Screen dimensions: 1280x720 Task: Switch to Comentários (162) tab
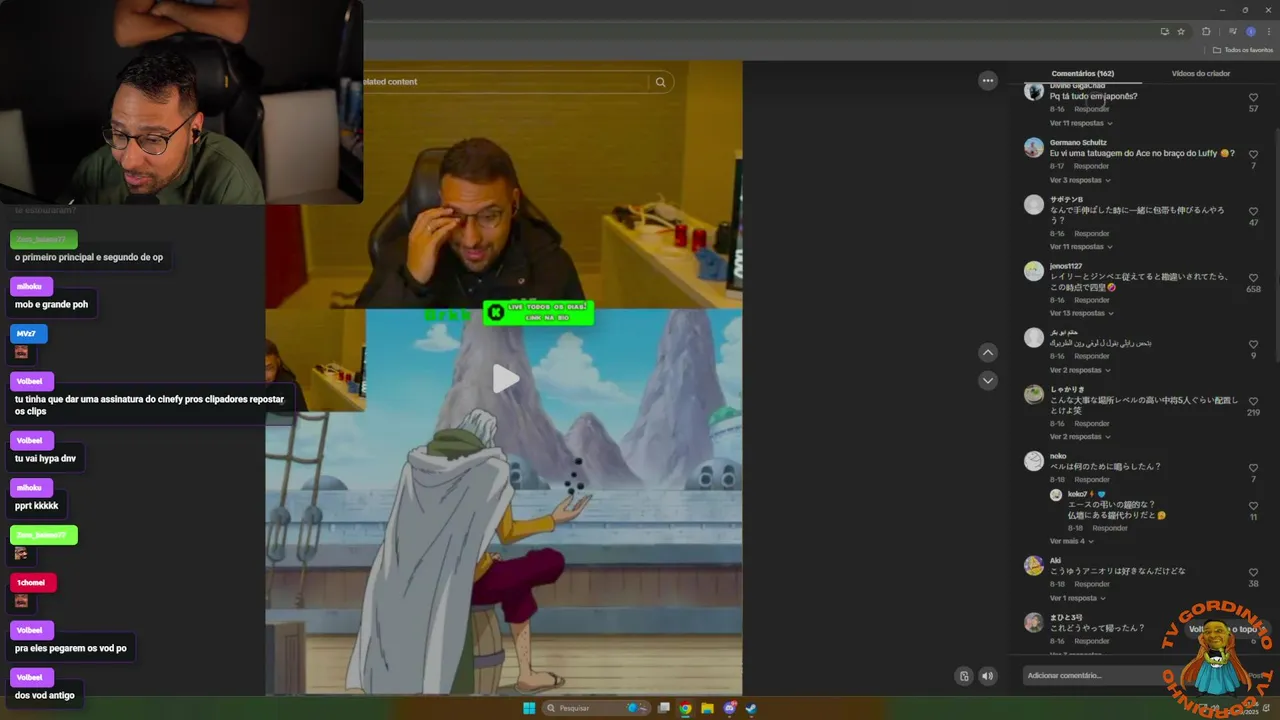pyautogui.click(x=1082, y=73)
